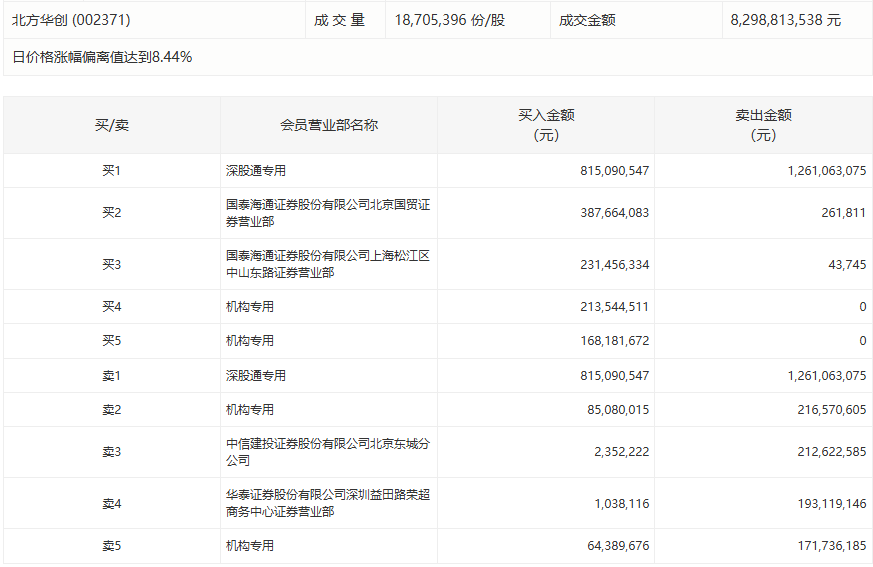Select buy amount 2,352,222
This screenshot has height=567, width=873.
tap(621, 452)
